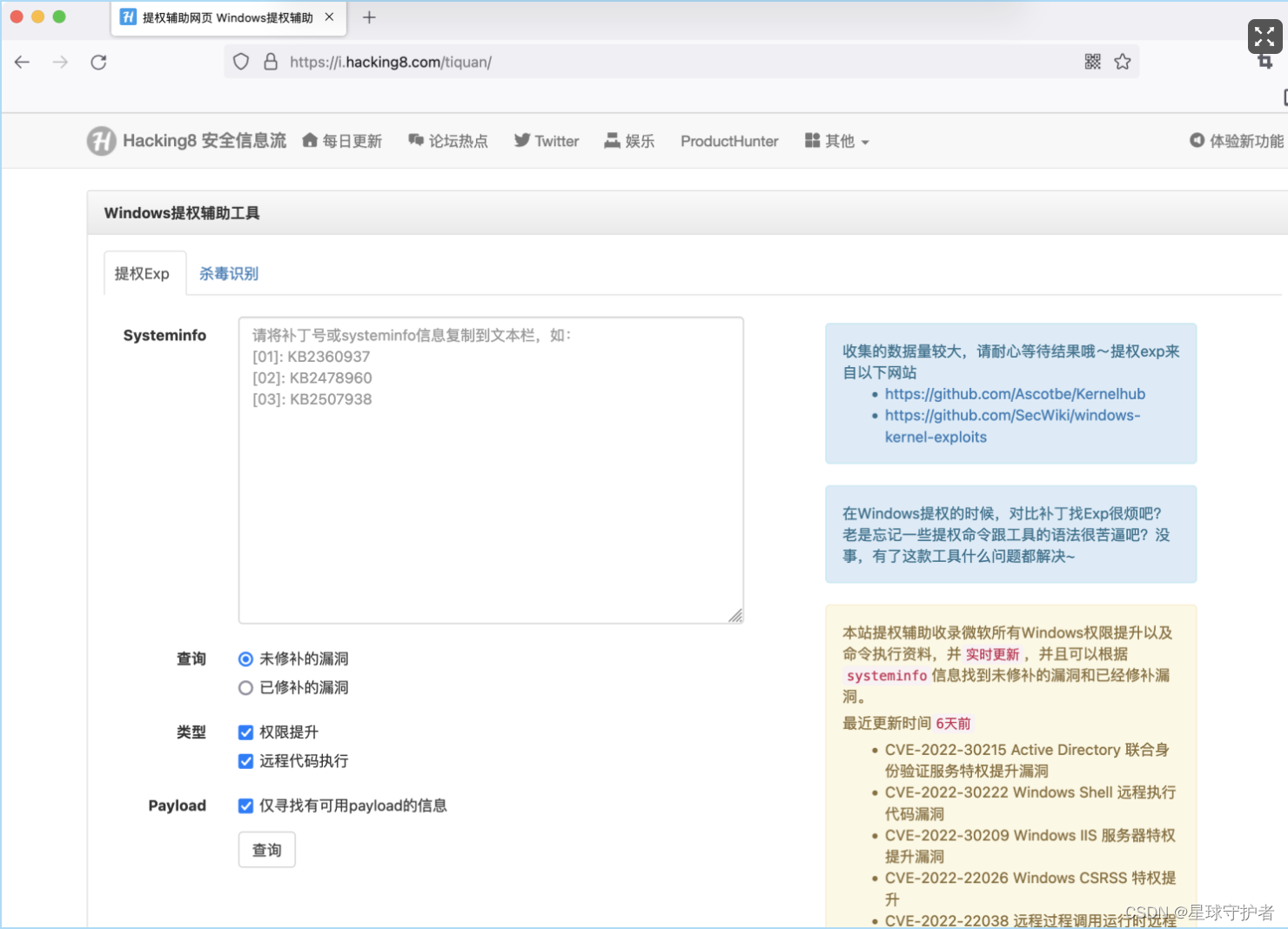Reload the page with refresh icon
Screen dimensions: 1288x929
pyautogui.click(x=98, y=62)
